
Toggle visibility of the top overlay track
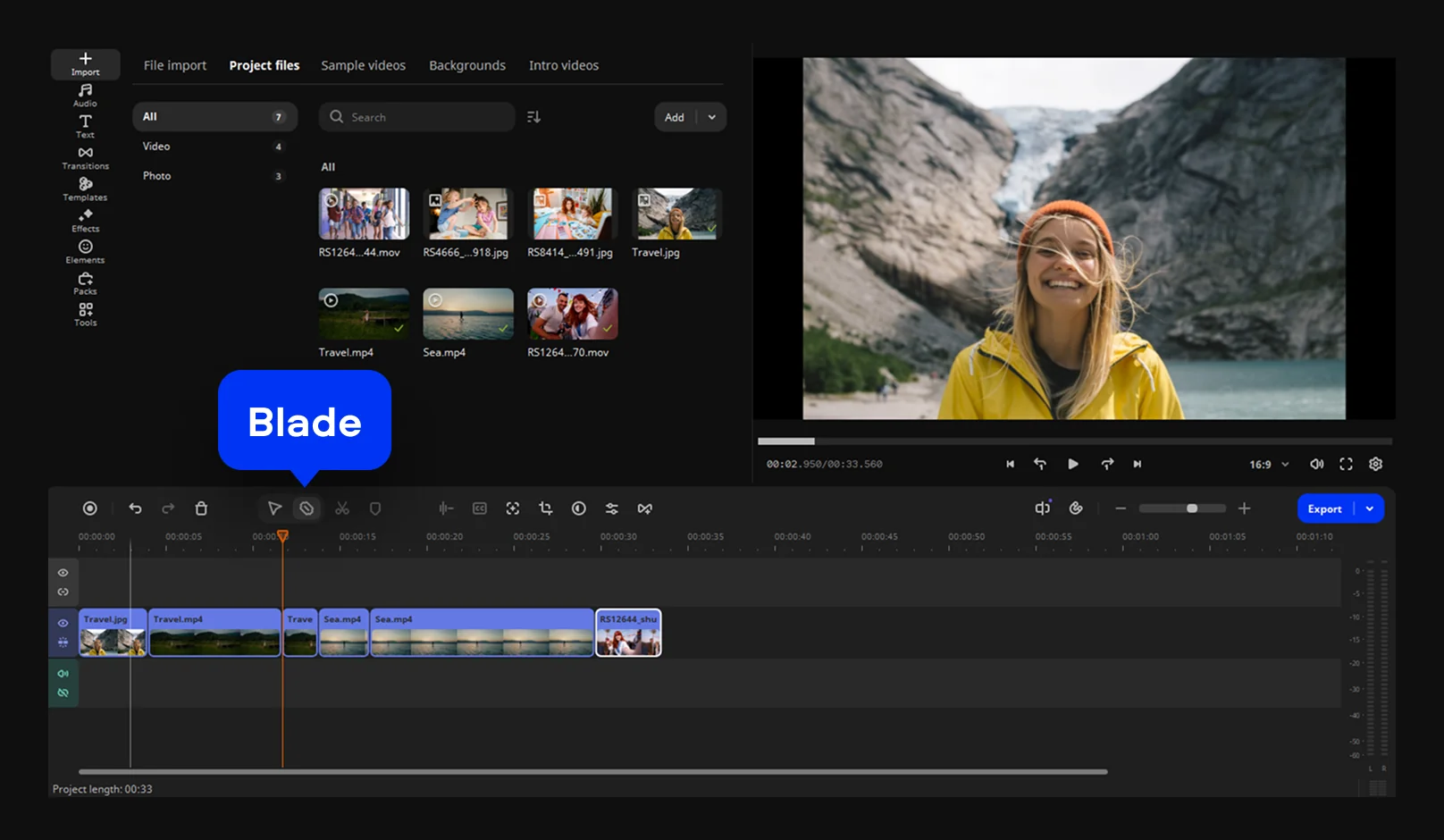63,573
